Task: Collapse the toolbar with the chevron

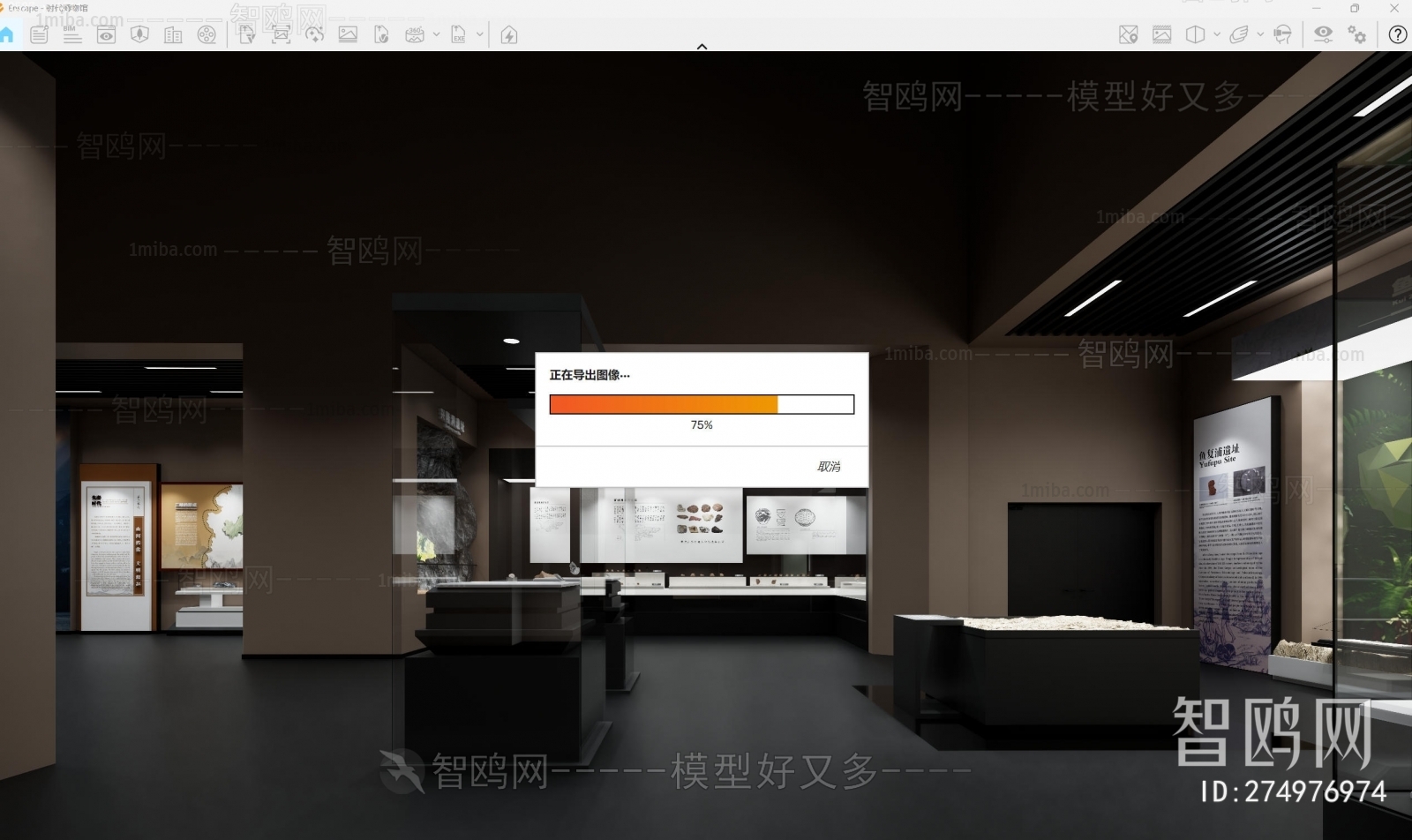Action: (702, 47)
